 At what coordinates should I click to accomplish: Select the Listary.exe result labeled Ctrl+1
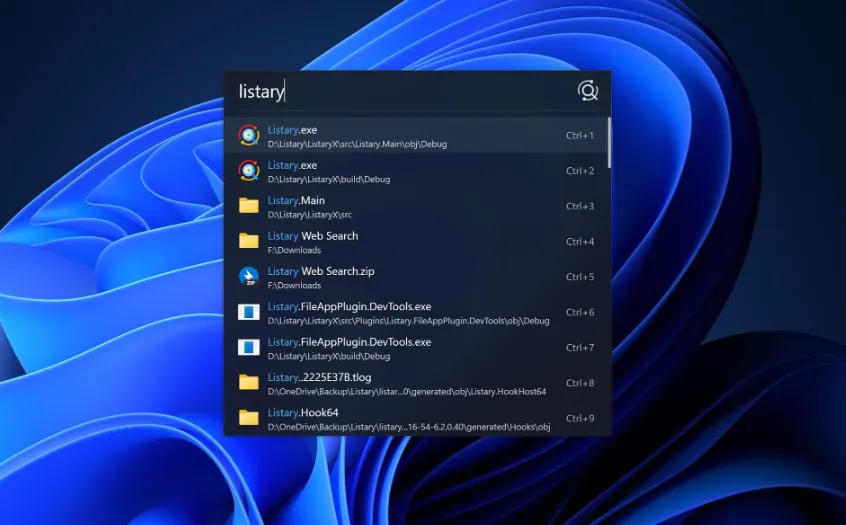coord(415,135)
